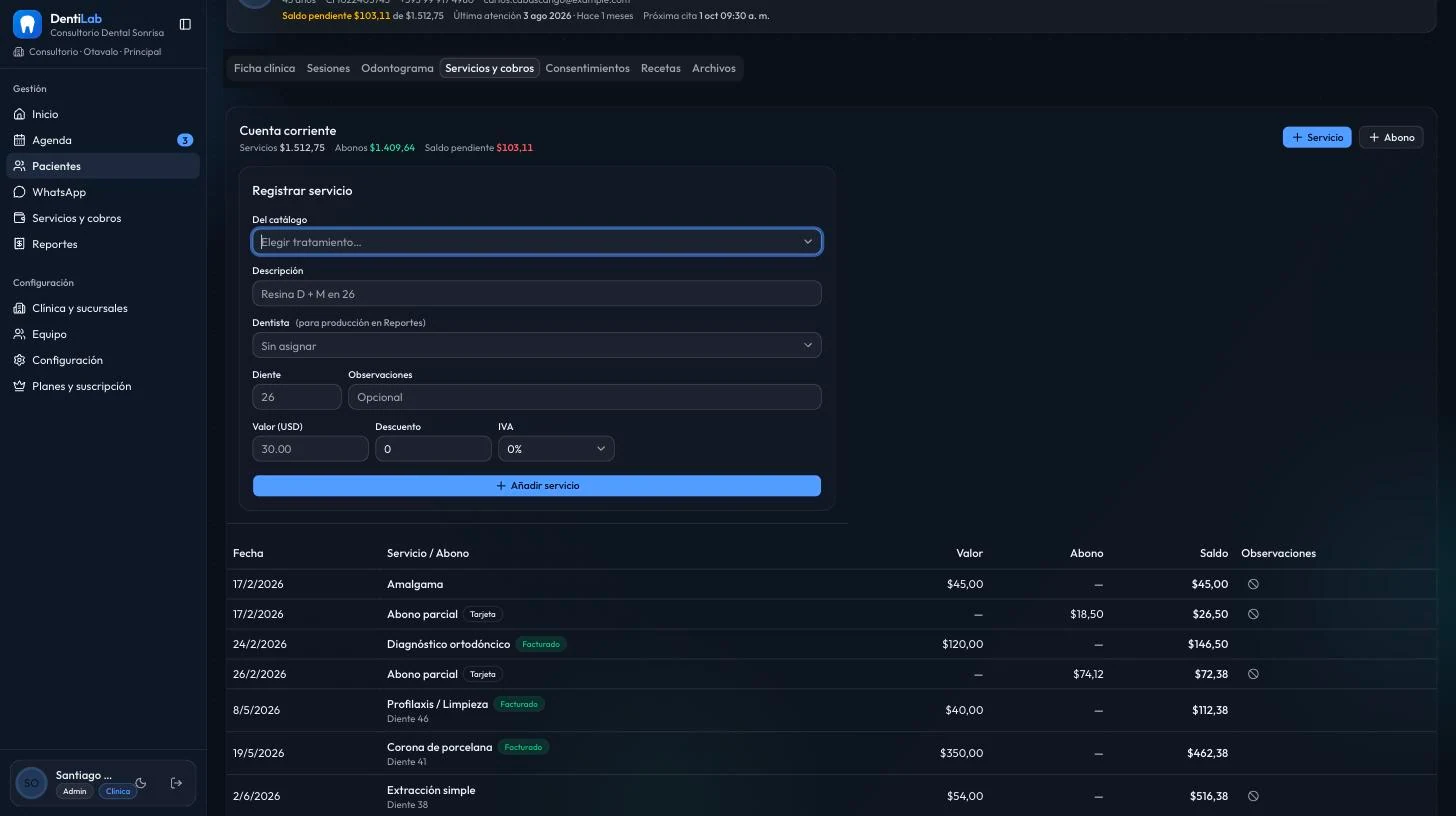
Task: Click the Admin role badge
Action: 75,791
